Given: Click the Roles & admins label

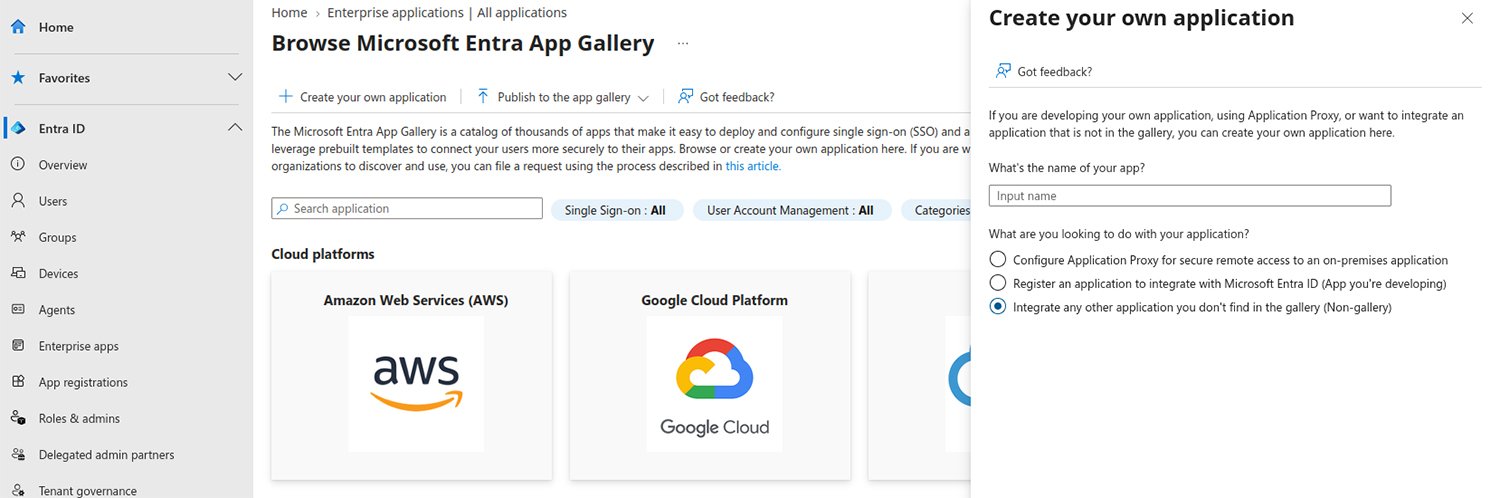Looking at the screenshot, I should [79, 419].
